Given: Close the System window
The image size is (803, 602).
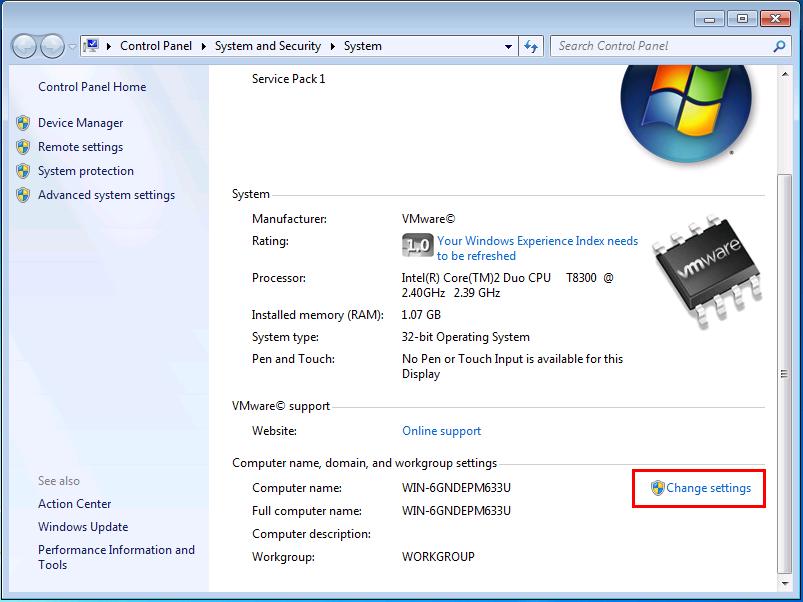Looking at the screenshot, I should 775,19.
